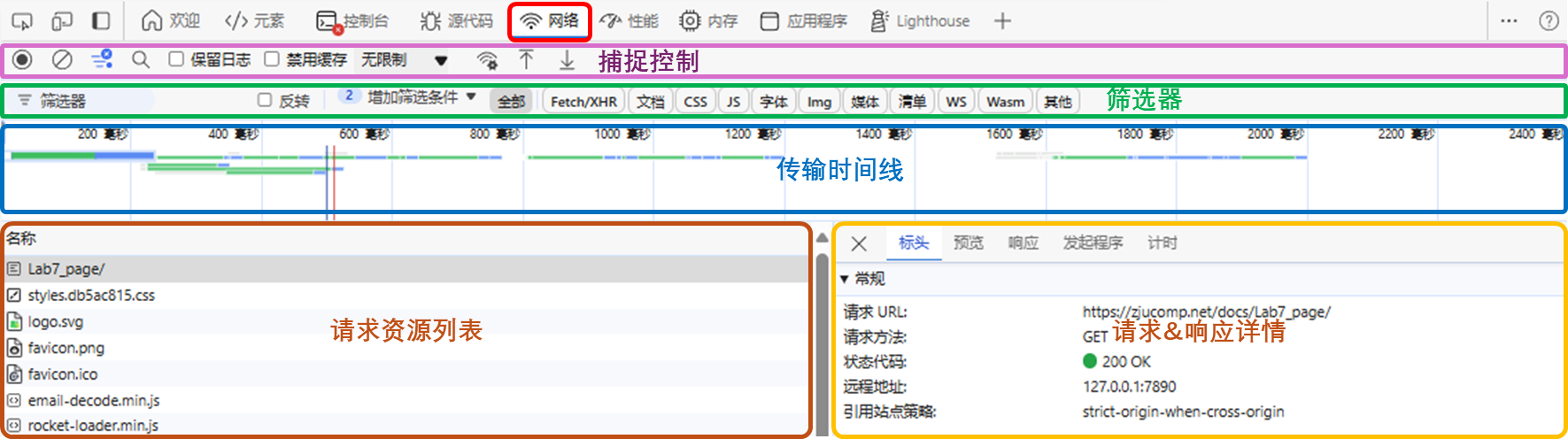Open the 控制台 console tab

coord(352,21)
